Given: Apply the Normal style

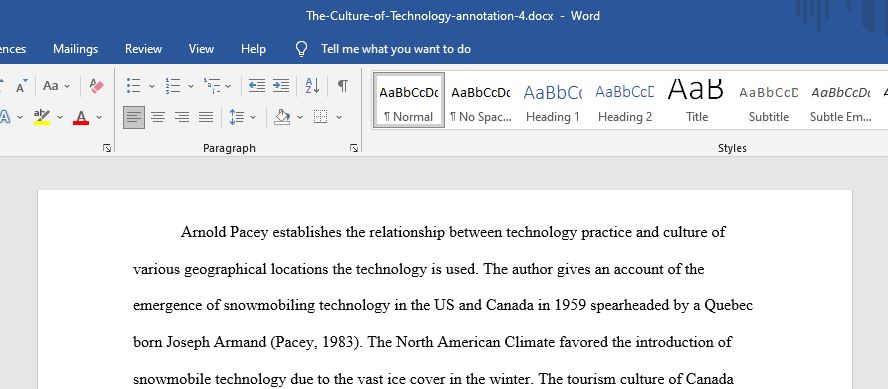Looking at the screenshot, I should click(408, 100).
